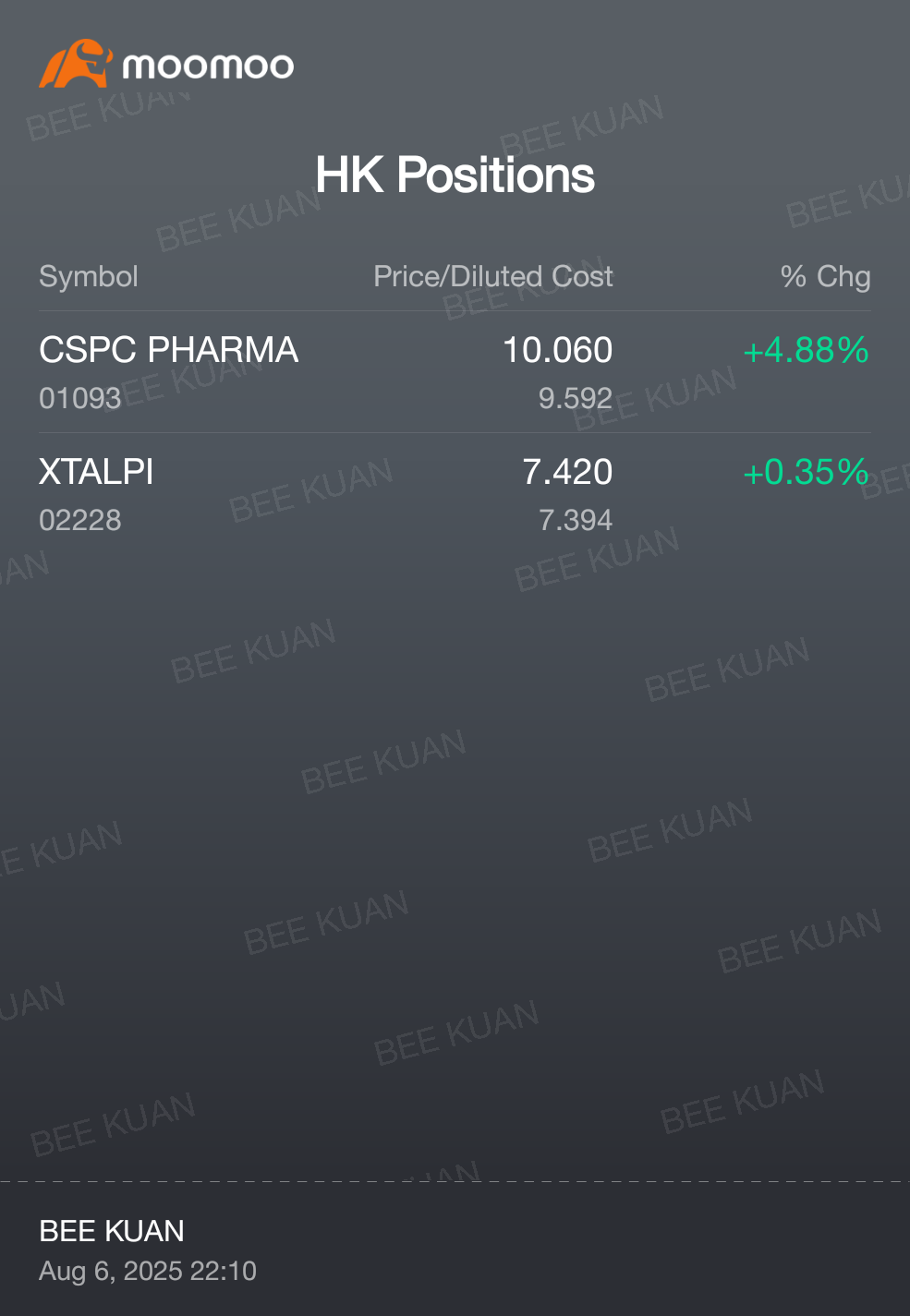Click XTALPI diluted cost 7.394
Viewport: 910px width, 1316px height.
pyautogui.click(x=576, y=520)
